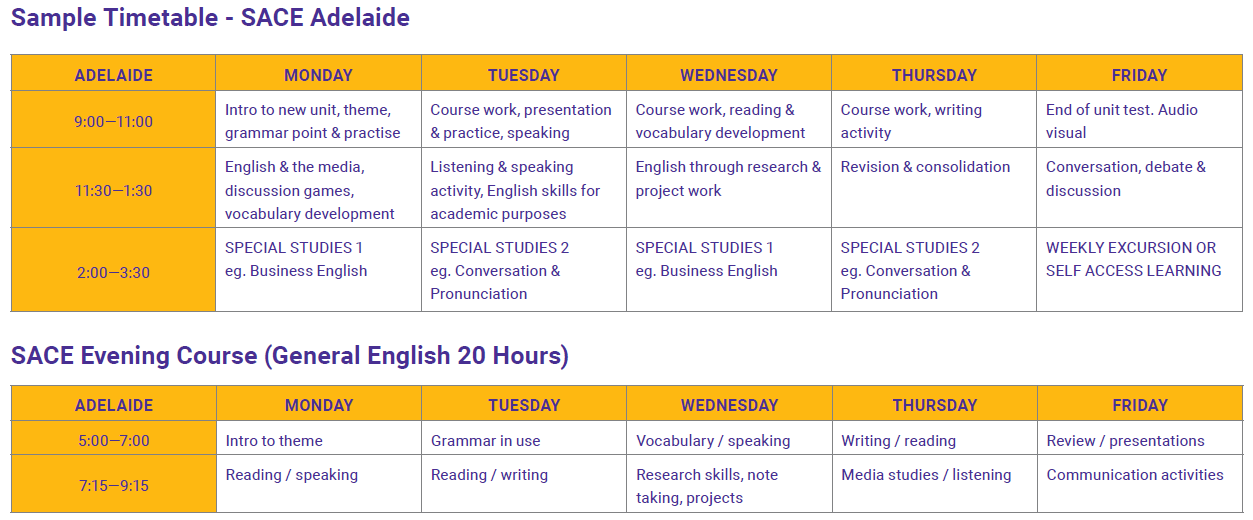
Task: Click 'English through research & project work' cell
Action: tap(728, 179)
